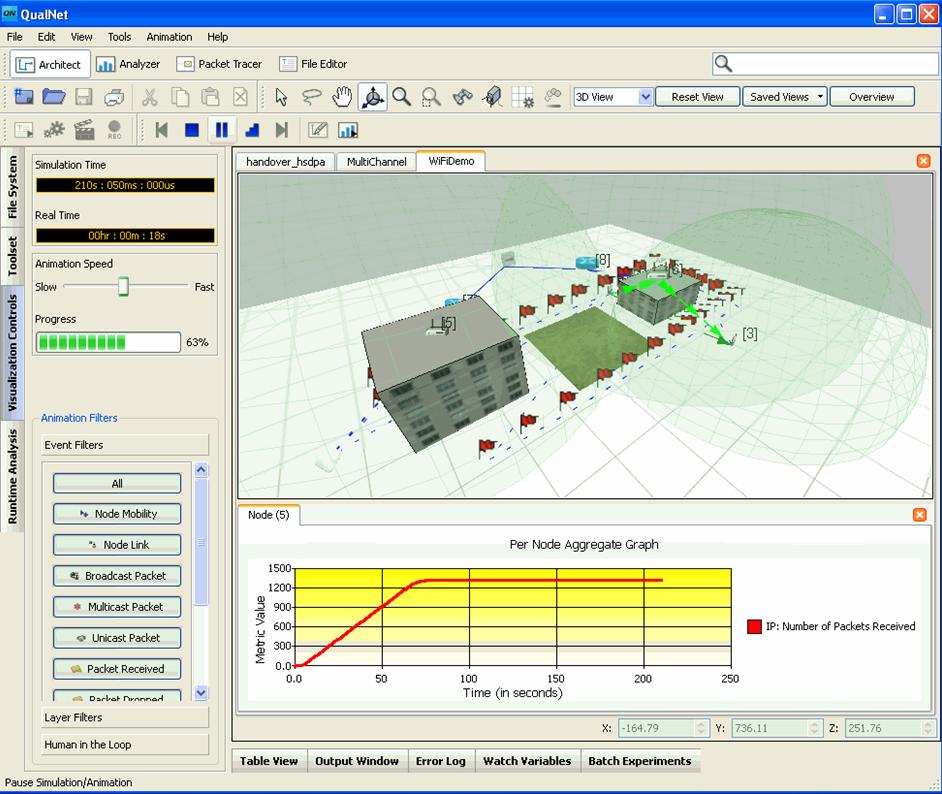
Task: Switch to Analyzer mode
Action: (128, 64)
